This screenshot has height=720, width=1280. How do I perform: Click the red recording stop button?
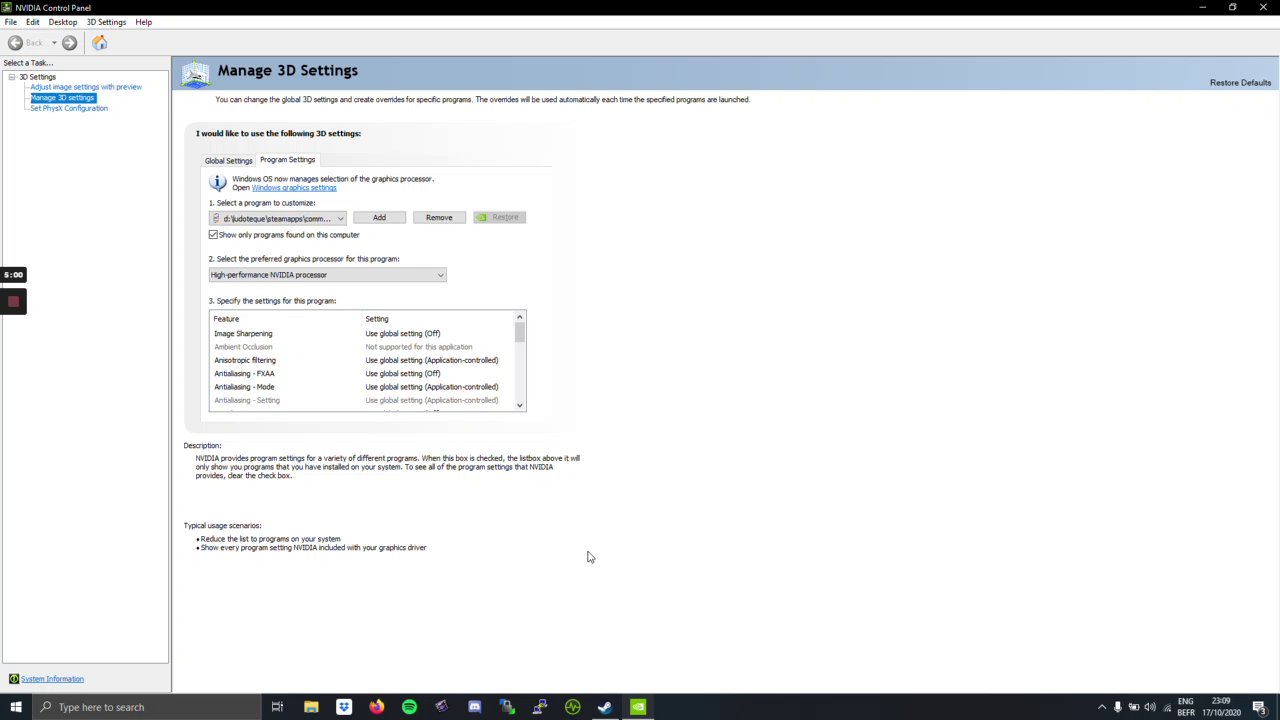pos(13,301)
